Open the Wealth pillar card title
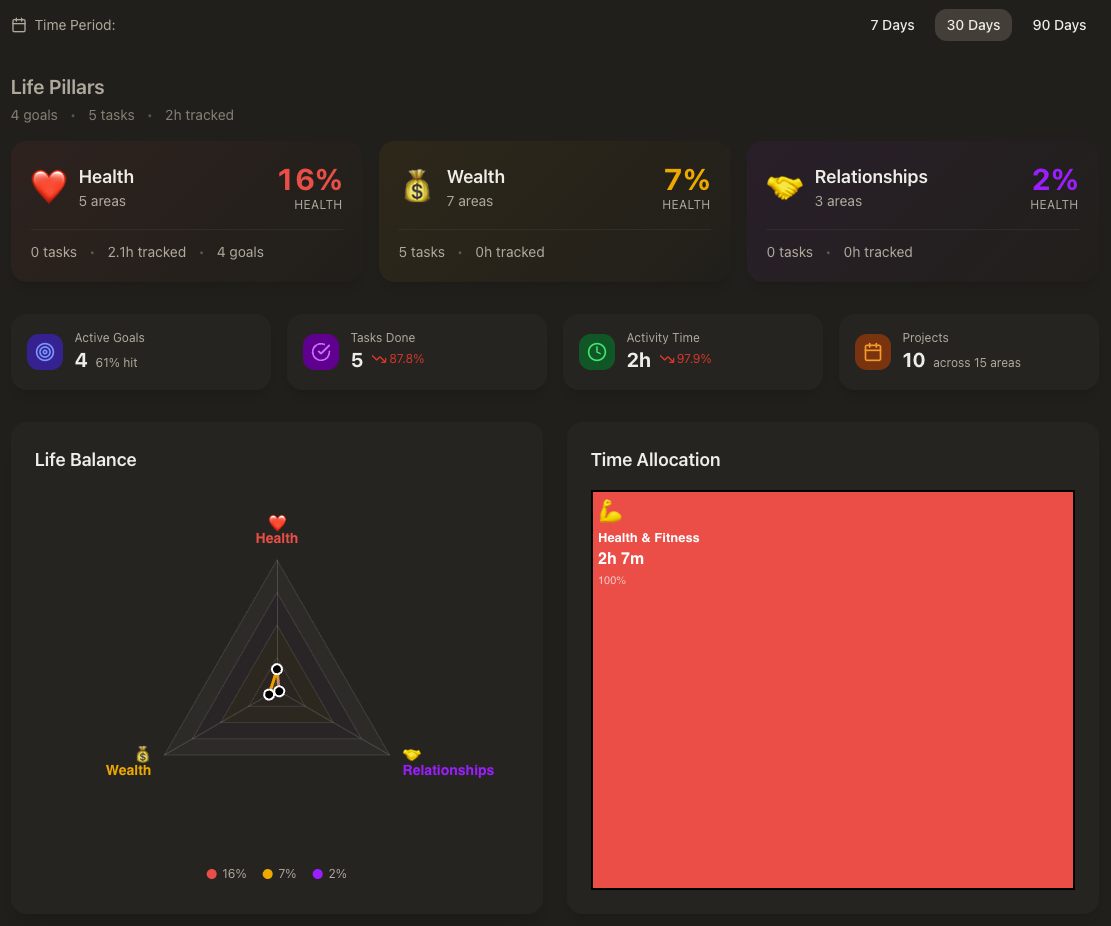Image resolution: width=1111 pixels, height=926 pixels. pos(475,177)
